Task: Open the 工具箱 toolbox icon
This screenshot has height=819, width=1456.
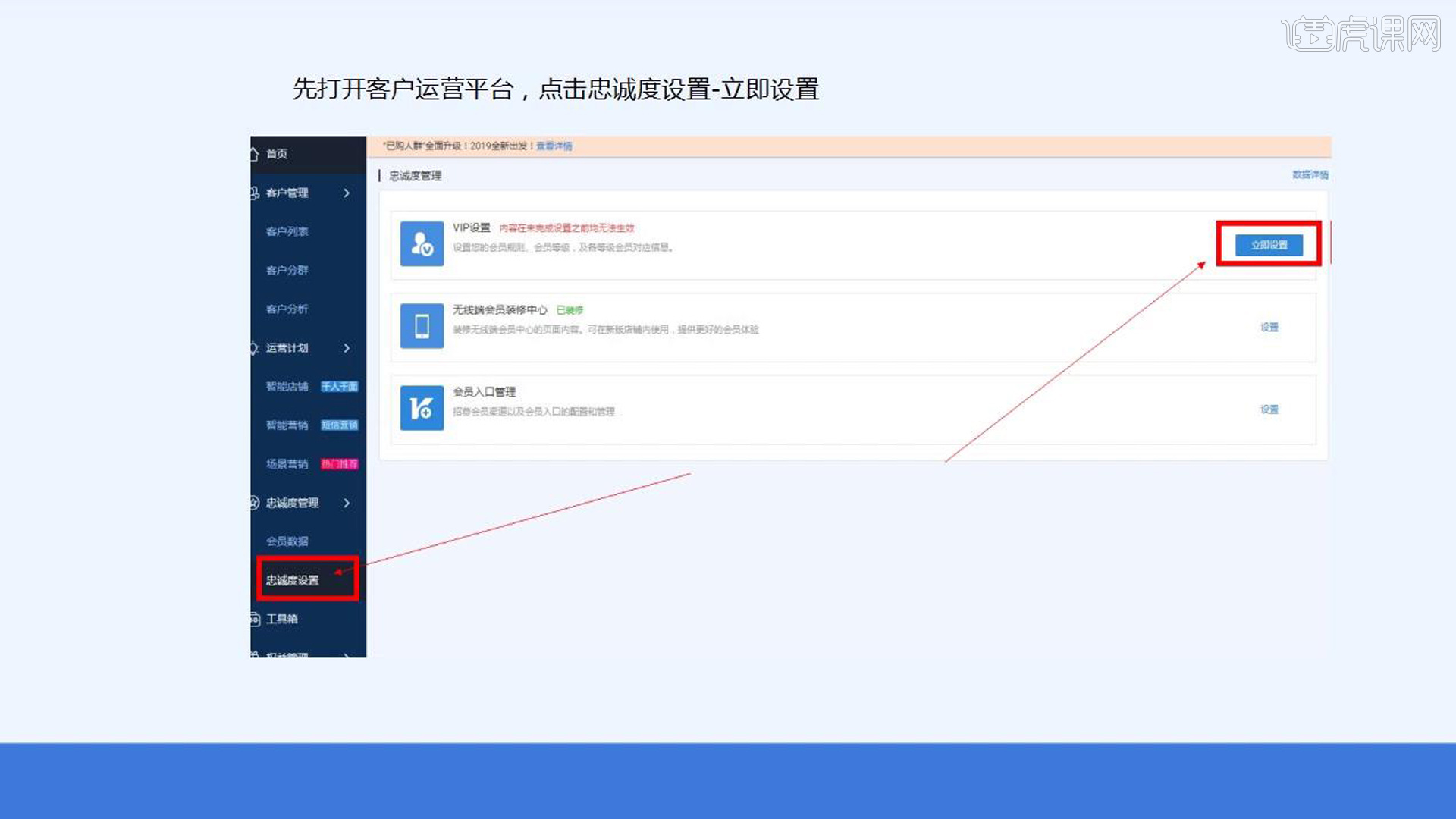Action: [x=253, y=619]
